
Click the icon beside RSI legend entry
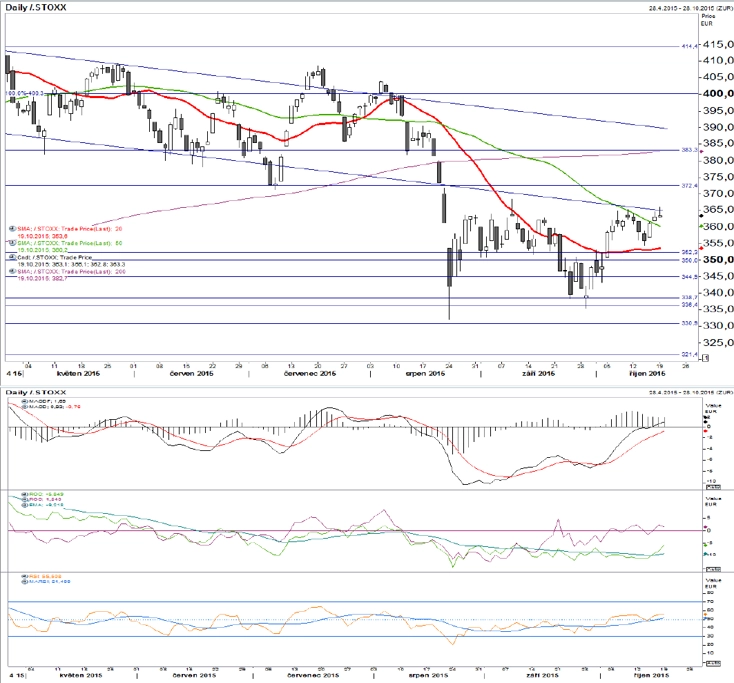click(25, 576)
